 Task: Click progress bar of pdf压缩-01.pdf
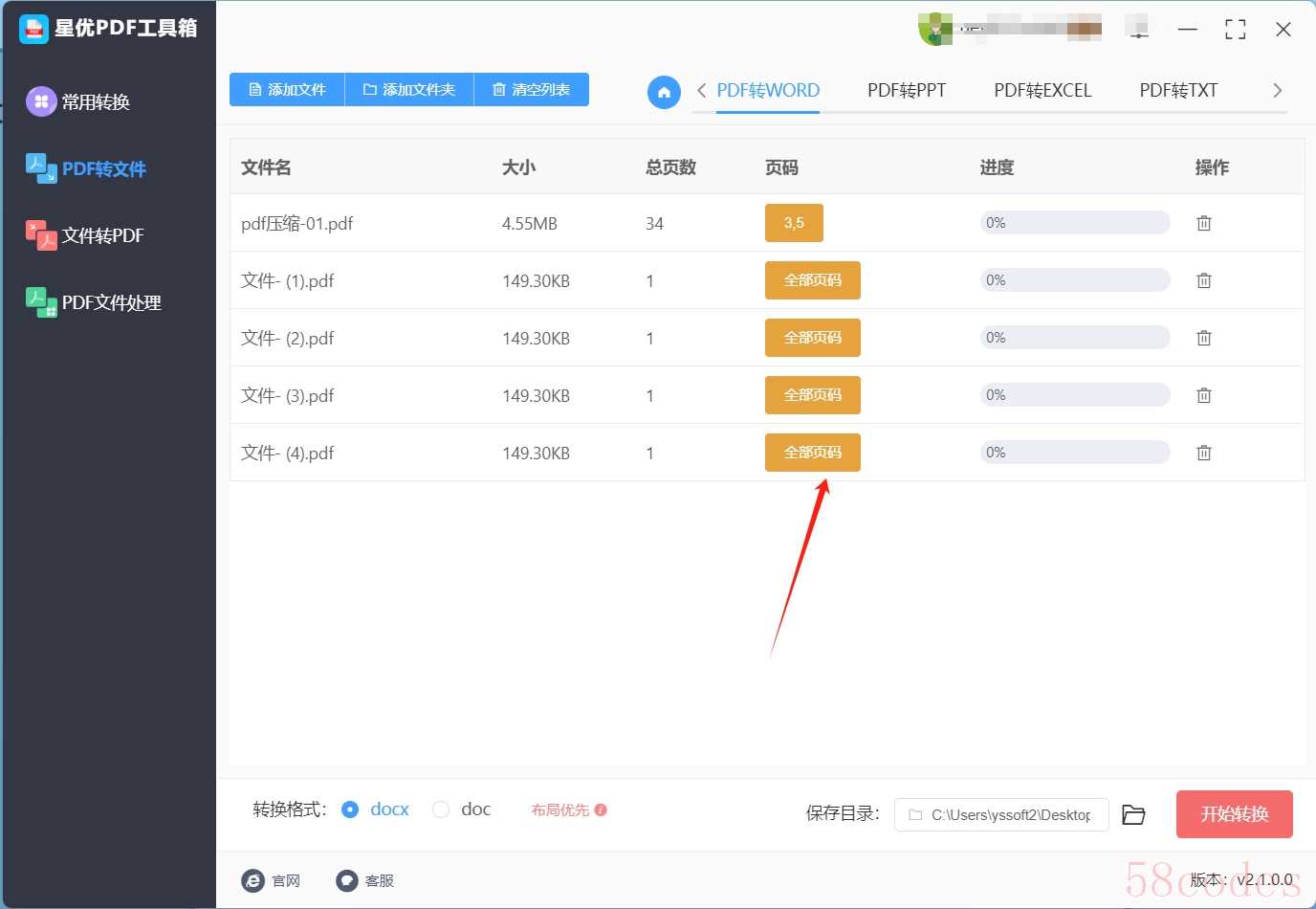point(1075,223)
